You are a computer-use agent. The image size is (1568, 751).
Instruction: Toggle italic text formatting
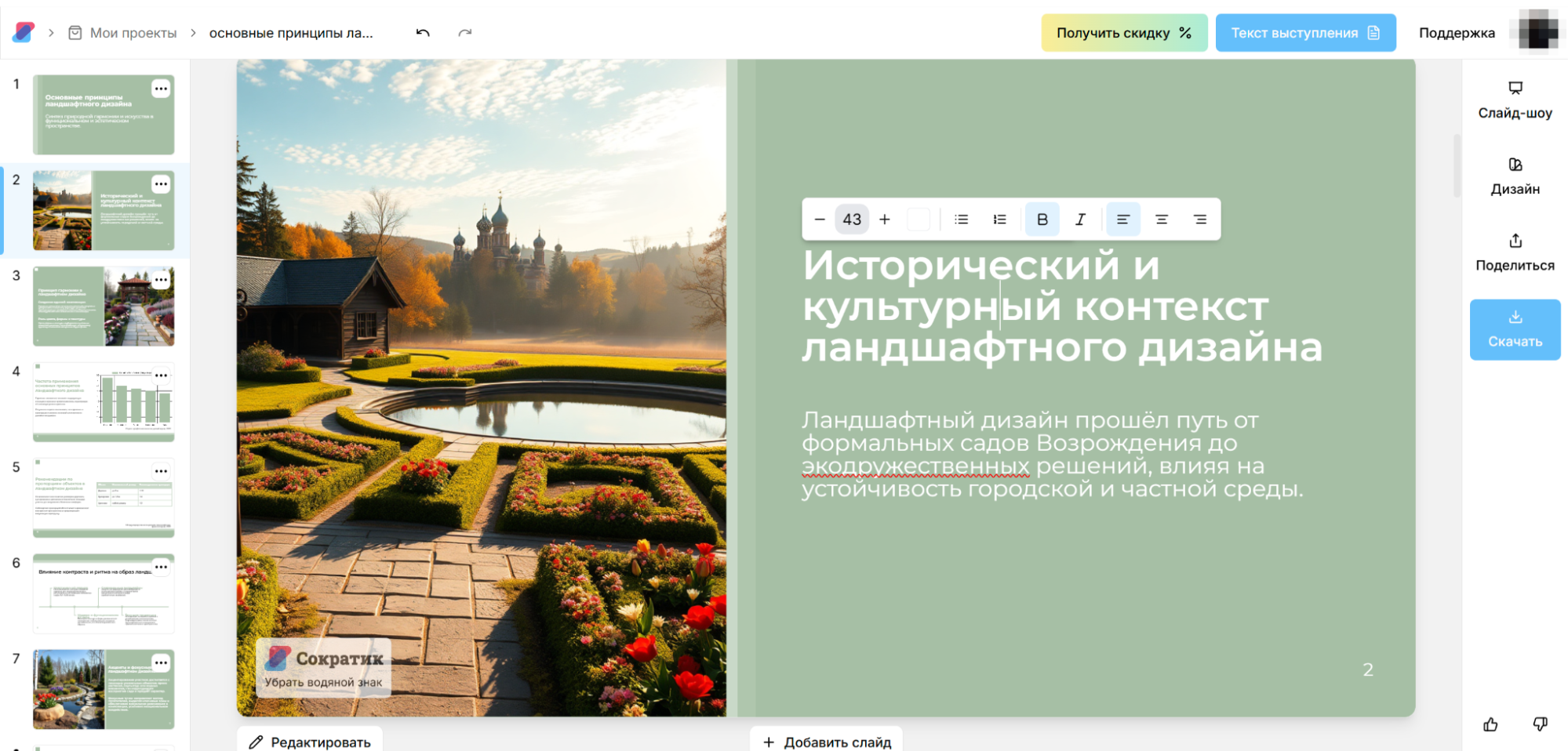(1080, 219)
